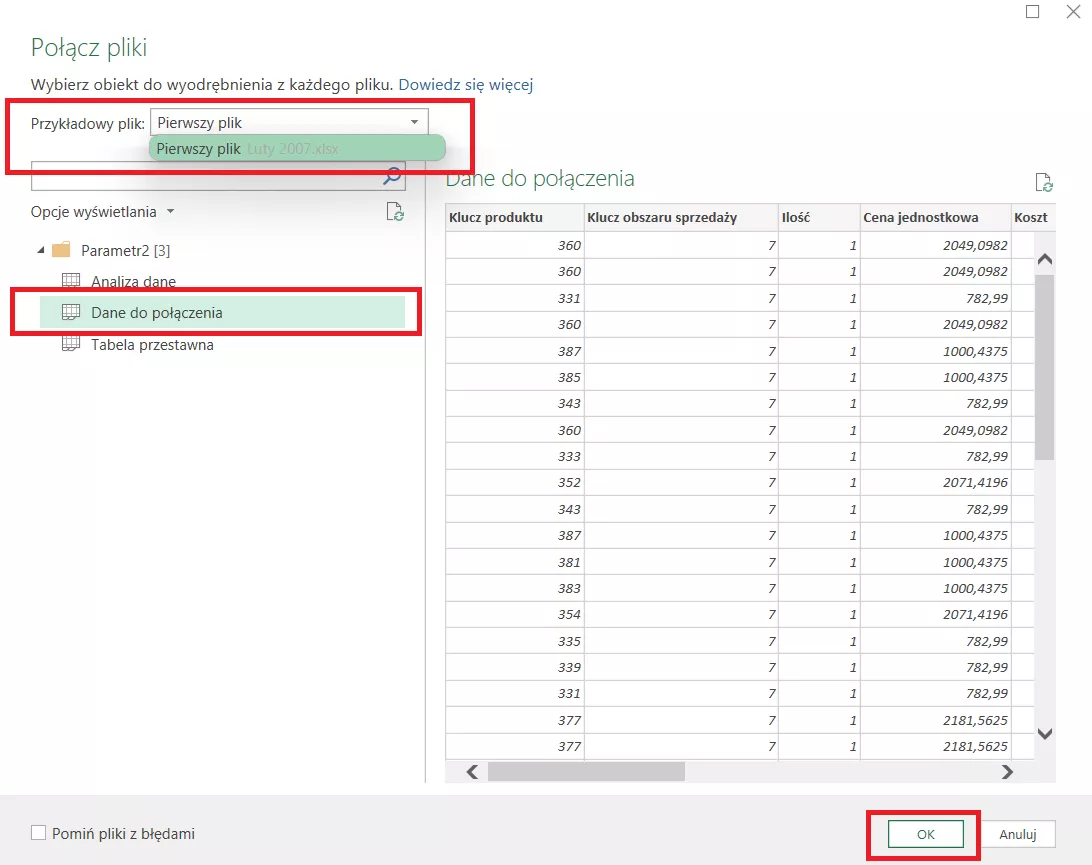
Task: Click the search magnifier icon
Action: 392,177
